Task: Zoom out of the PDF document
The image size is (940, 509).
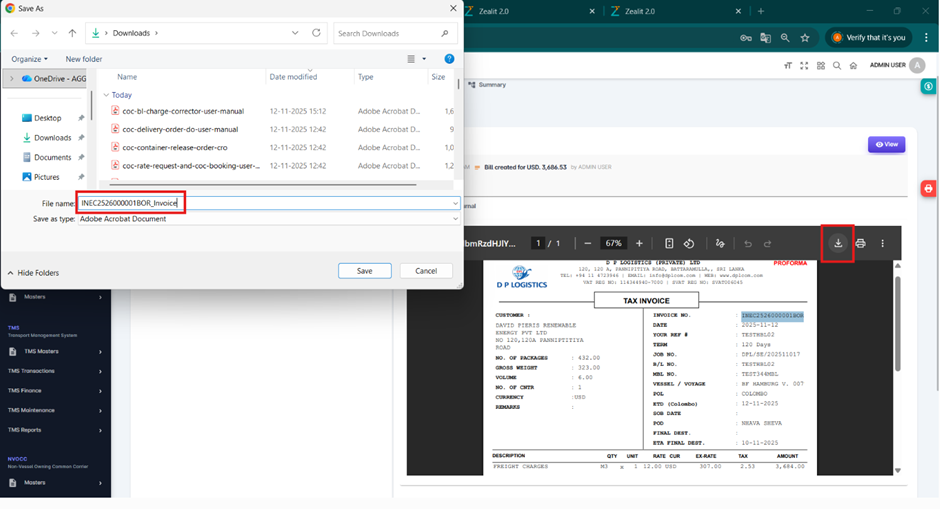Action: [587, 243]
